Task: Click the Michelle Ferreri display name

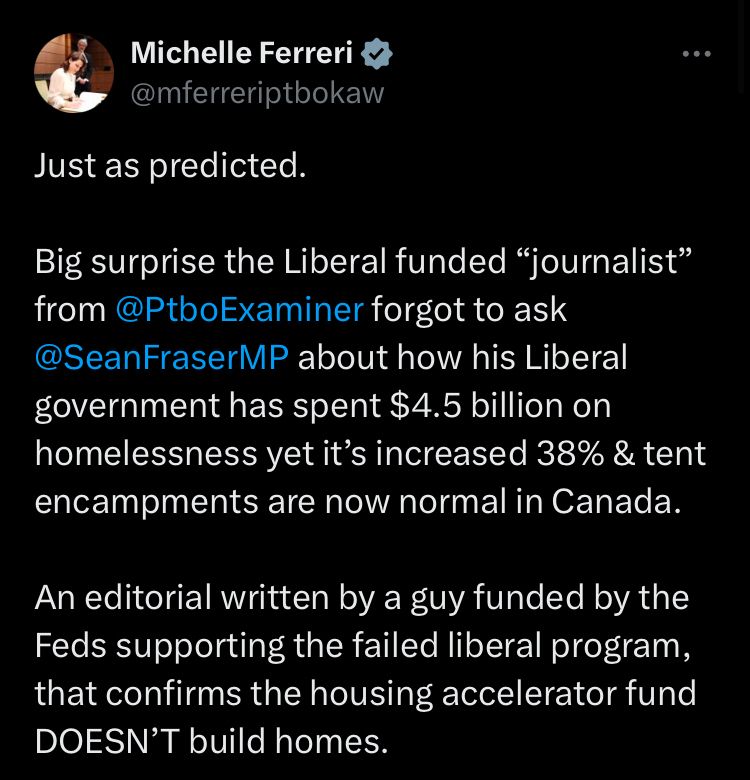Action: tap(244, 53)
